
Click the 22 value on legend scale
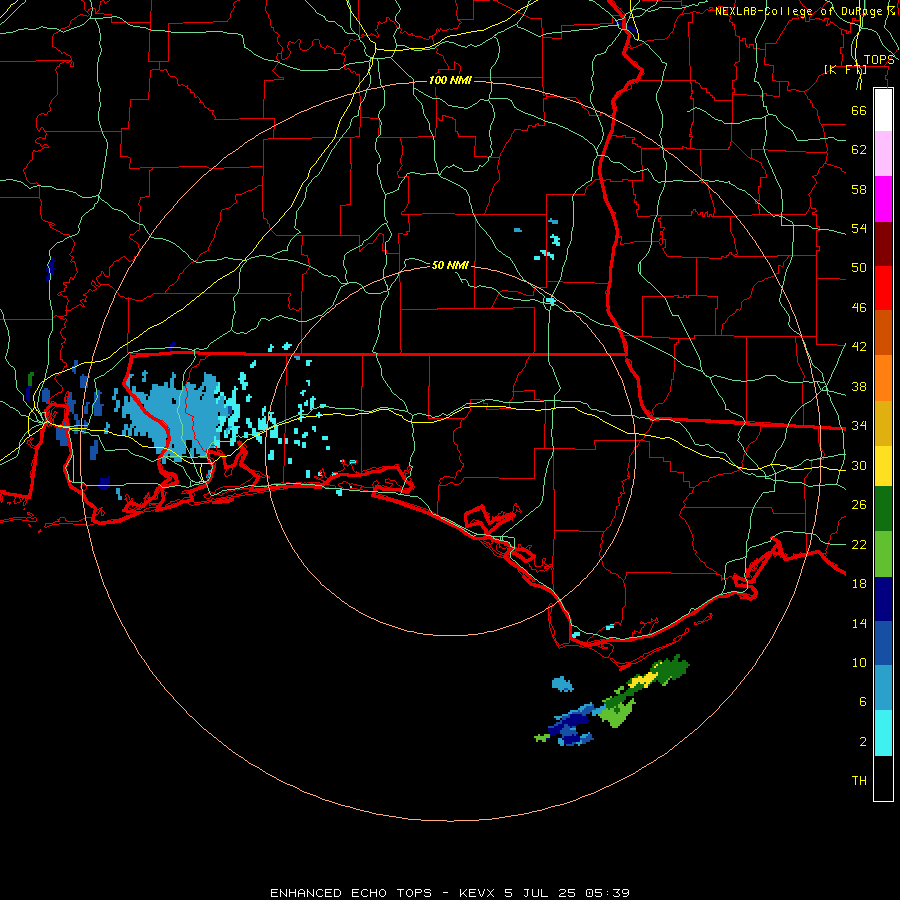click(x=859, y=544)
